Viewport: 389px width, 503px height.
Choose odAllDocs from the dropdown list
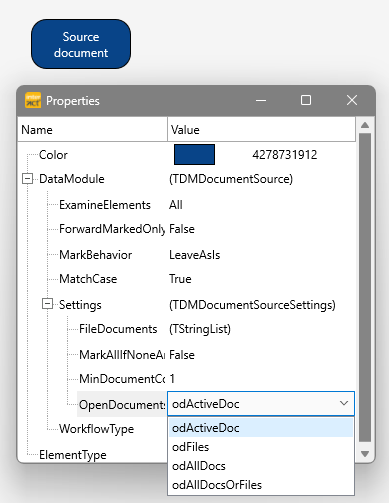tap(261, 466)
